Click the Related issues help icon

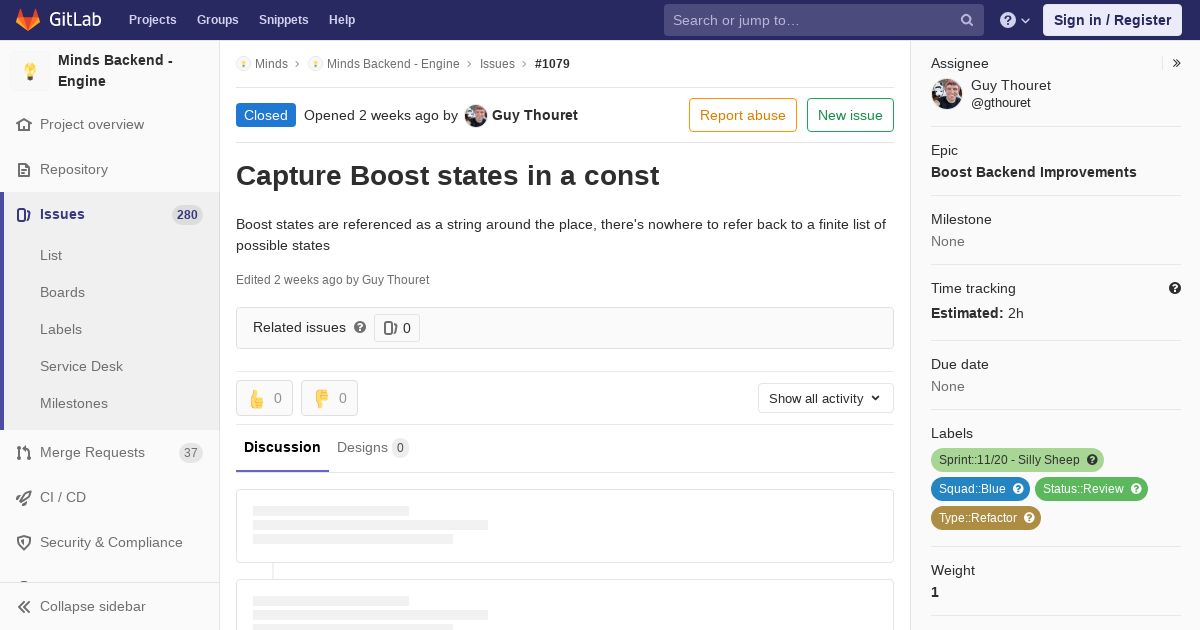pyautogui.click(x=360, y=327)
